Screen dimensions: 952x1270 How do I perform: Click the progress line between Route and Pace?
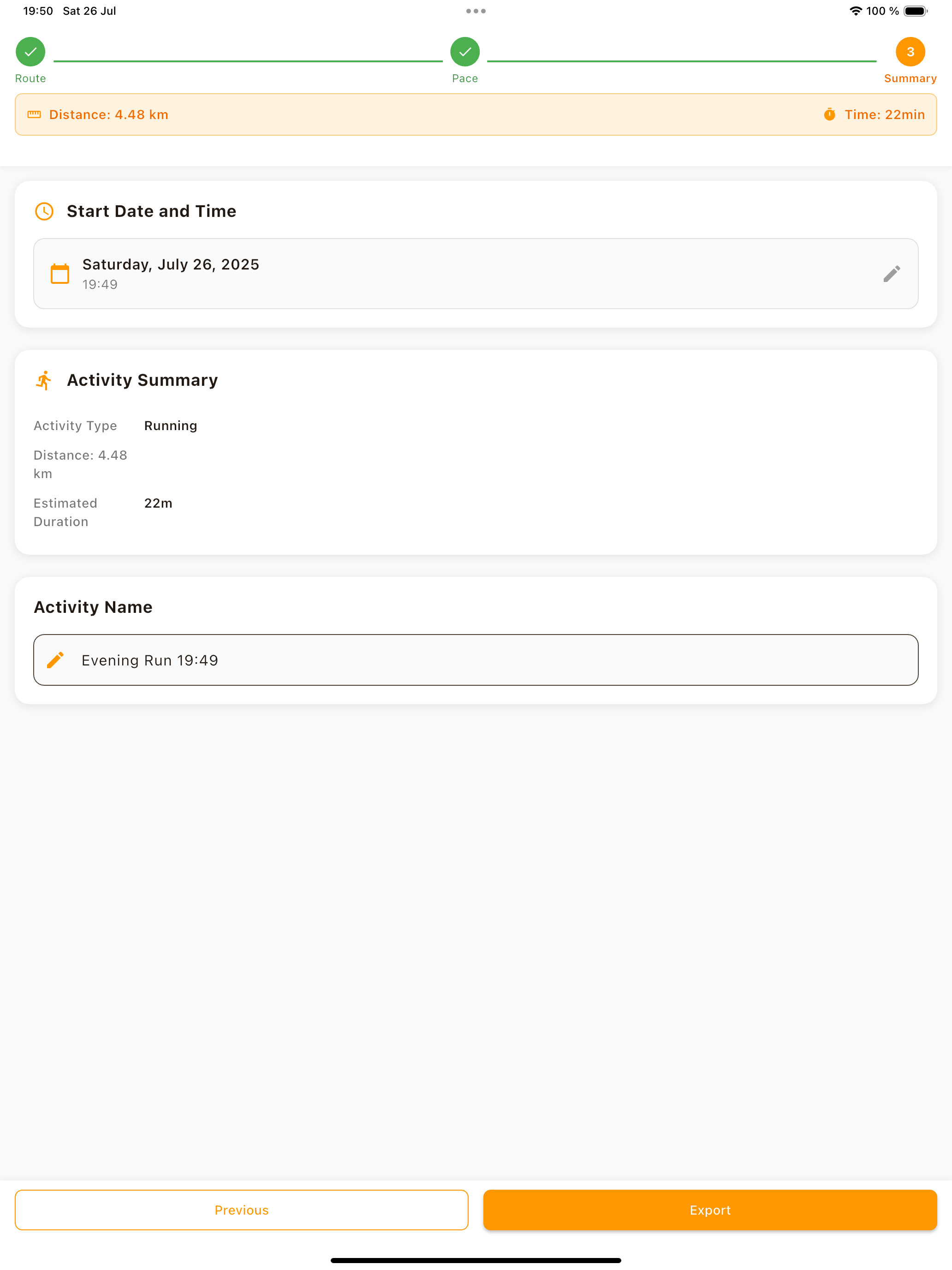coord(248,61)
